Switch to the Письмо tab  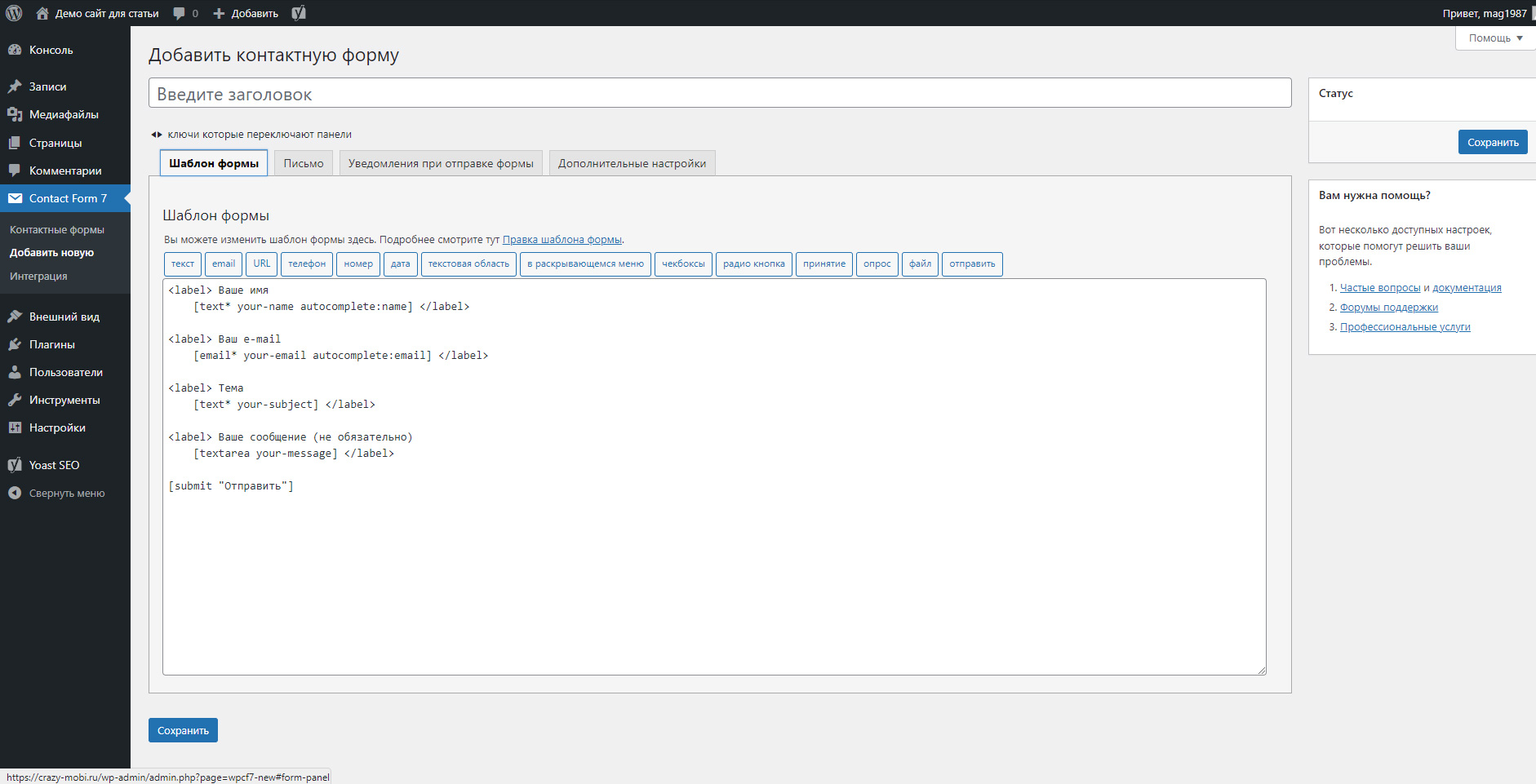304,163
